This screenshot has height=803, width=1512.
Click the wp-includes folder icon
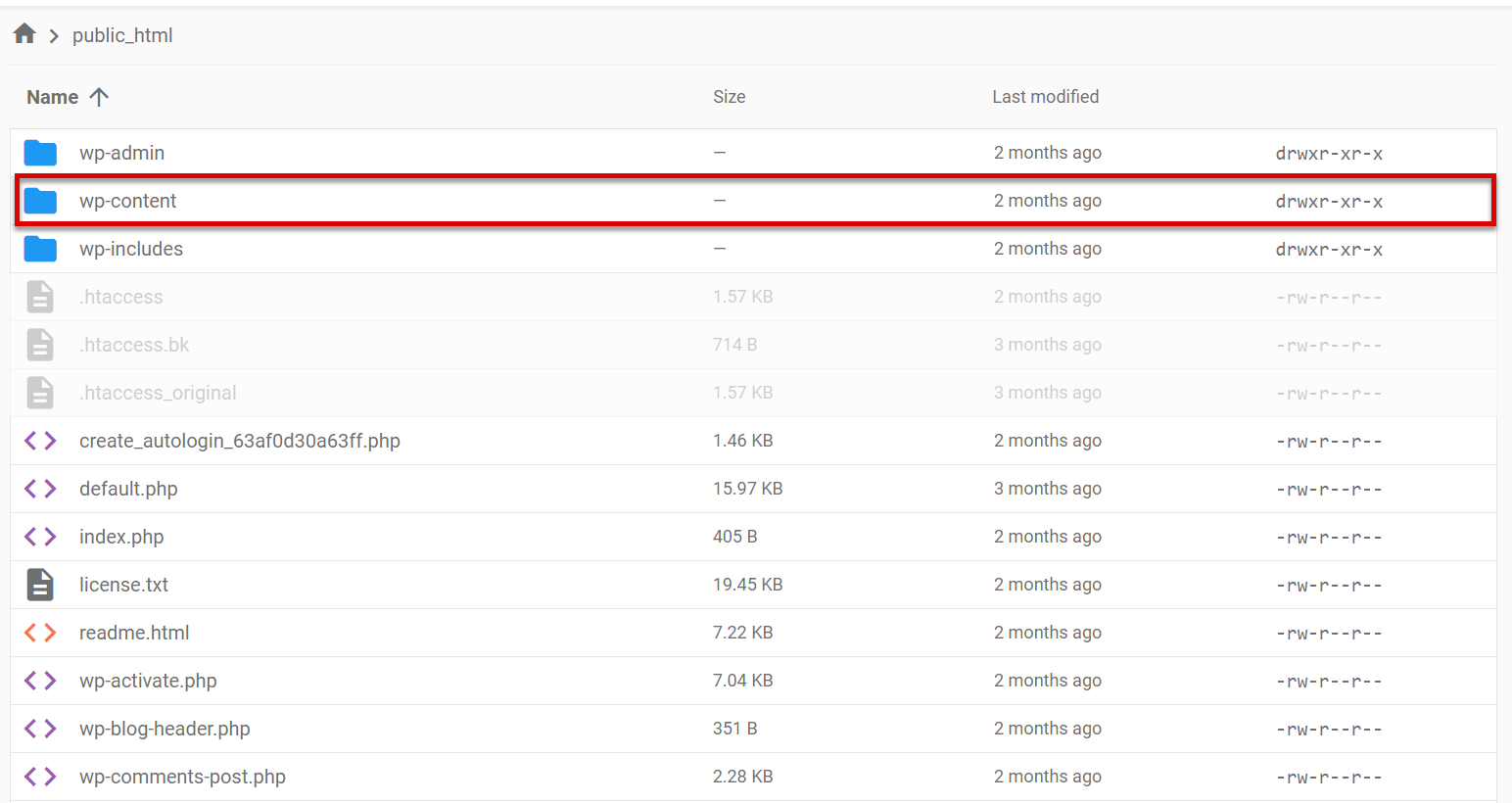click(40, 249)
